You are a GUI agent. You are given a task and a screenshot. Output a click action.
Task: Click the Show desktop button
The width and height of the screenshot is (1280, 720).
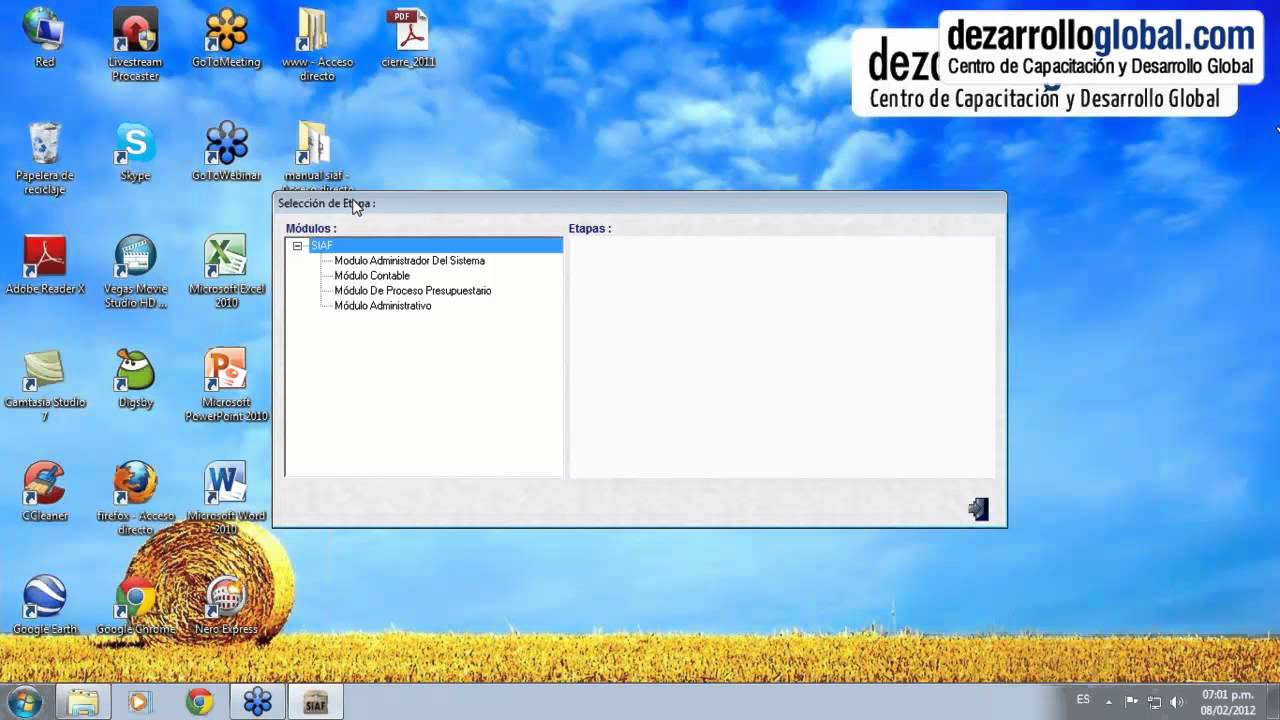(1273, 702)
